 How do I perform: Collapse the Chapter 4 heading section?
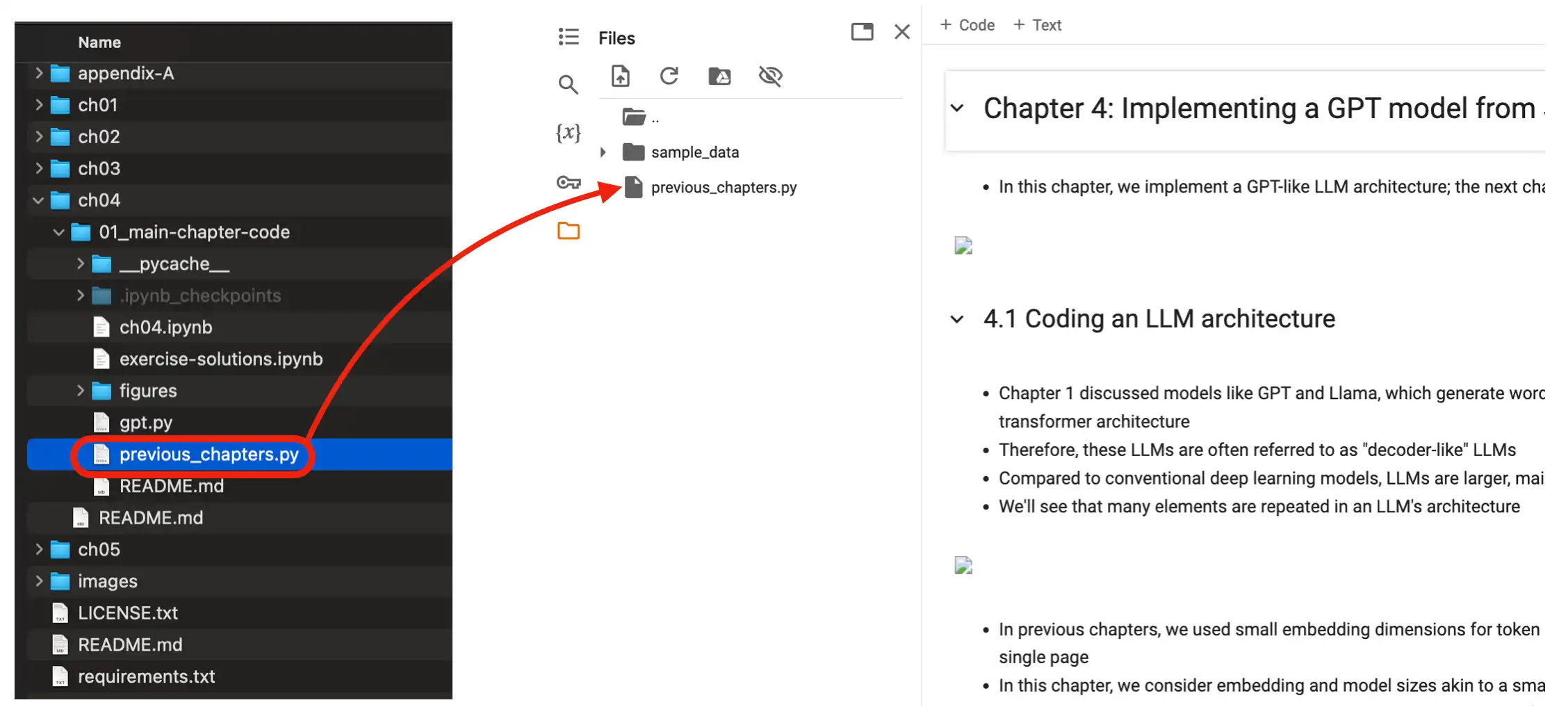pos(957,108)
